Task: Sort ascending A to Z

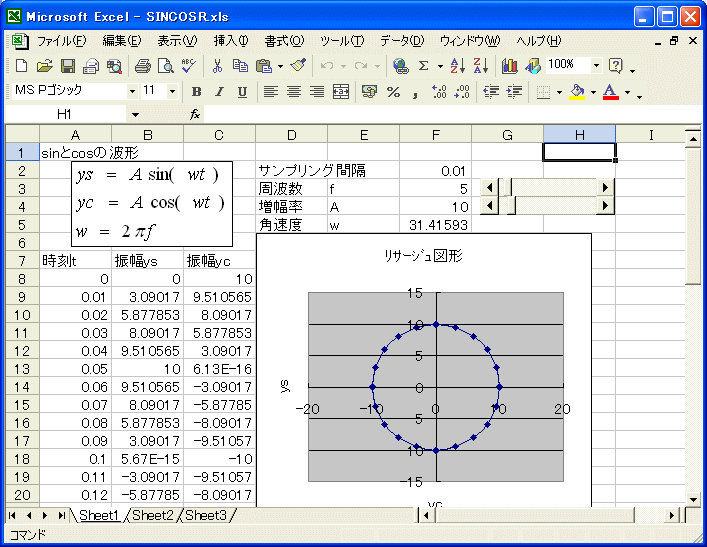Action: click(x=457, y=66)
